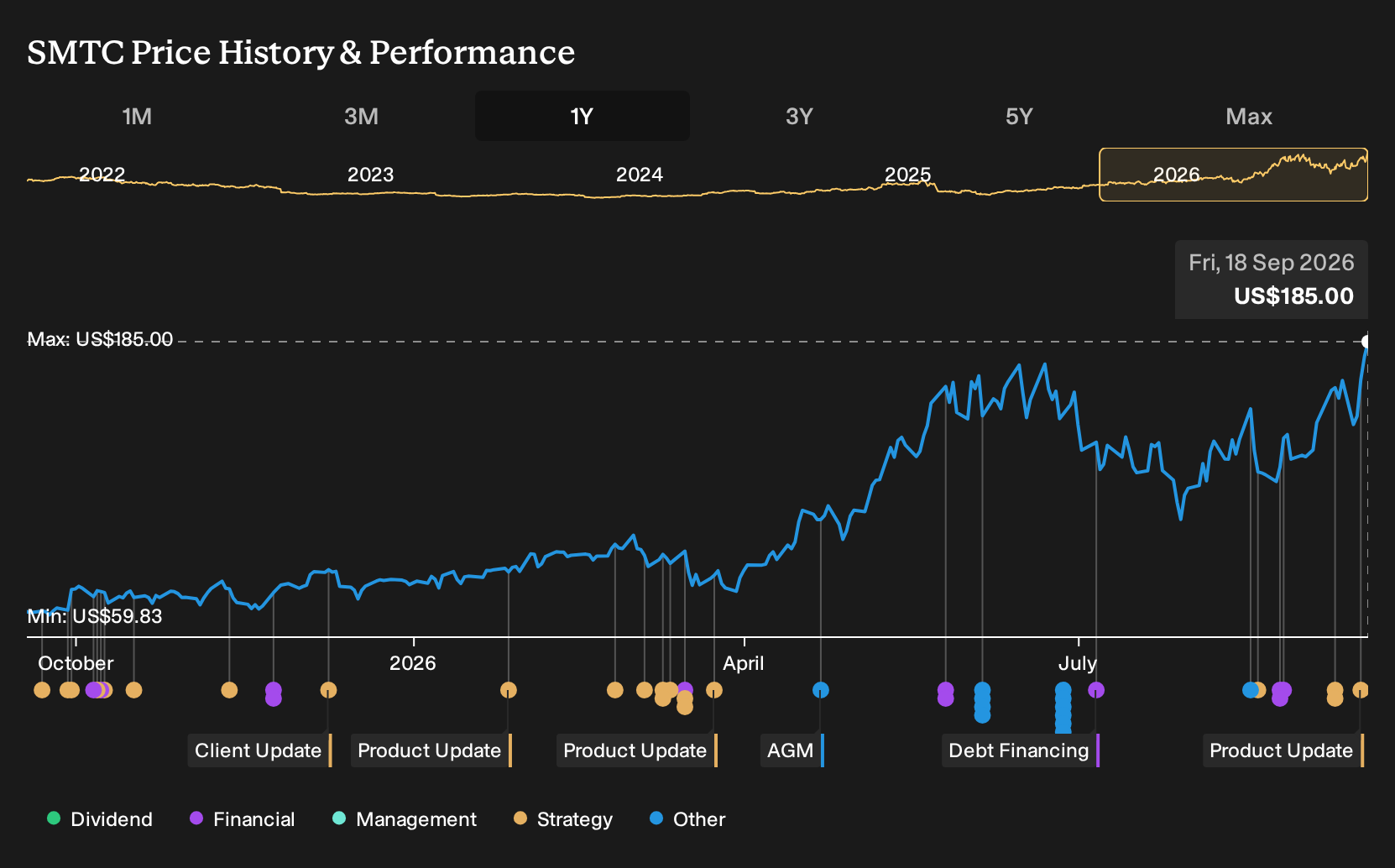Toggle the Management legend filter
1395x868 pixels.
pos(405,819)
